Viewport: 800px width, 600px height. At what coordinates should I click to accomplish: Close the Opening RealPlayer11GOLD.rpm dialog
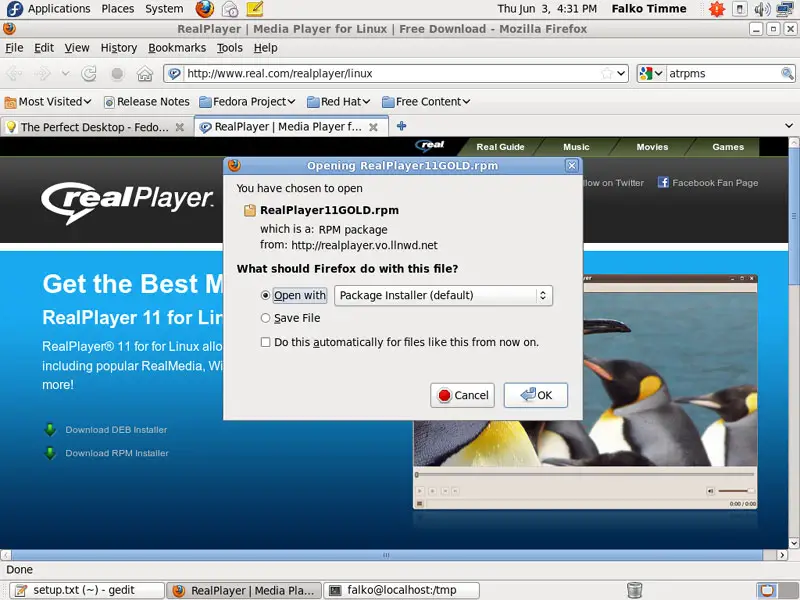(571, 165)
